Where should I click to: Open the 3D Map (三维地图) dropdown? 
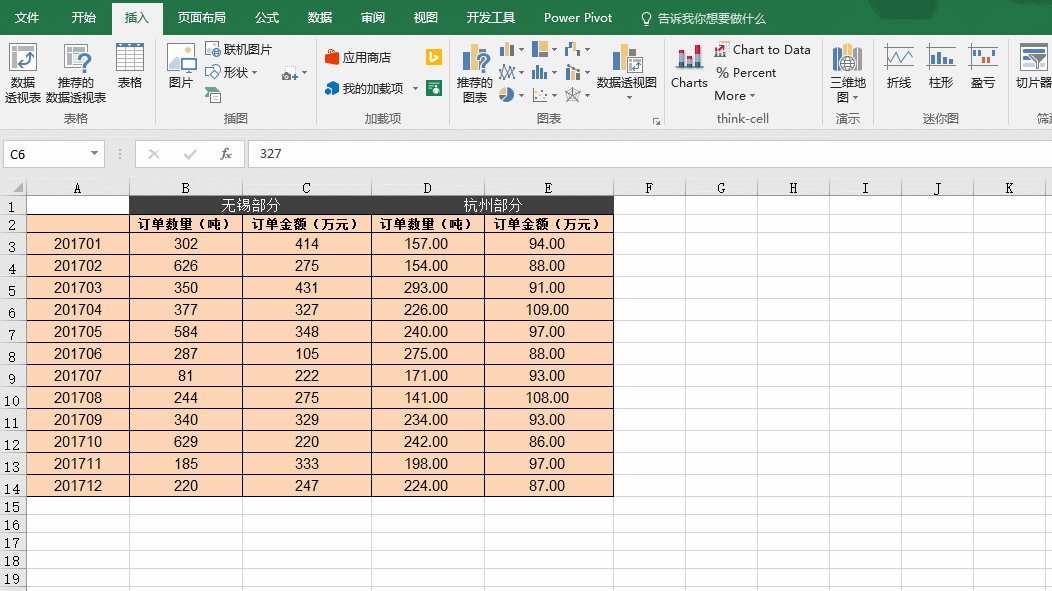point(847,97)
